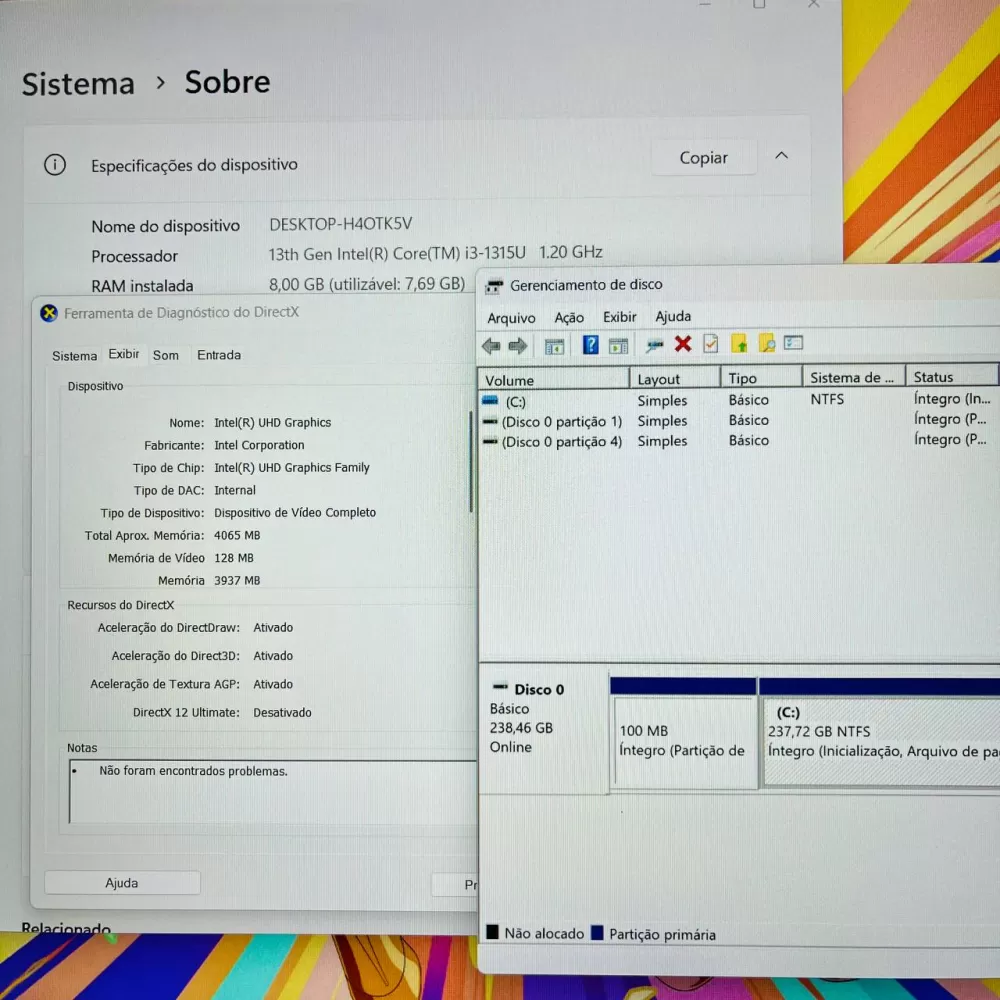Switch to Exibir tab in DirectX tool
1000x1000 pixels.
(124, 354)
